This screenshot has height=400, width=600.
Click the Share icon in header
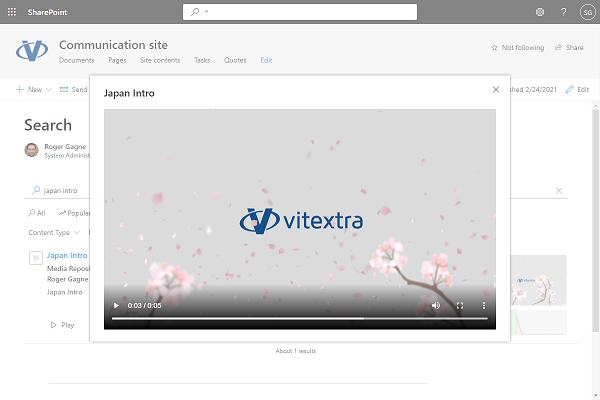point(558,47)
